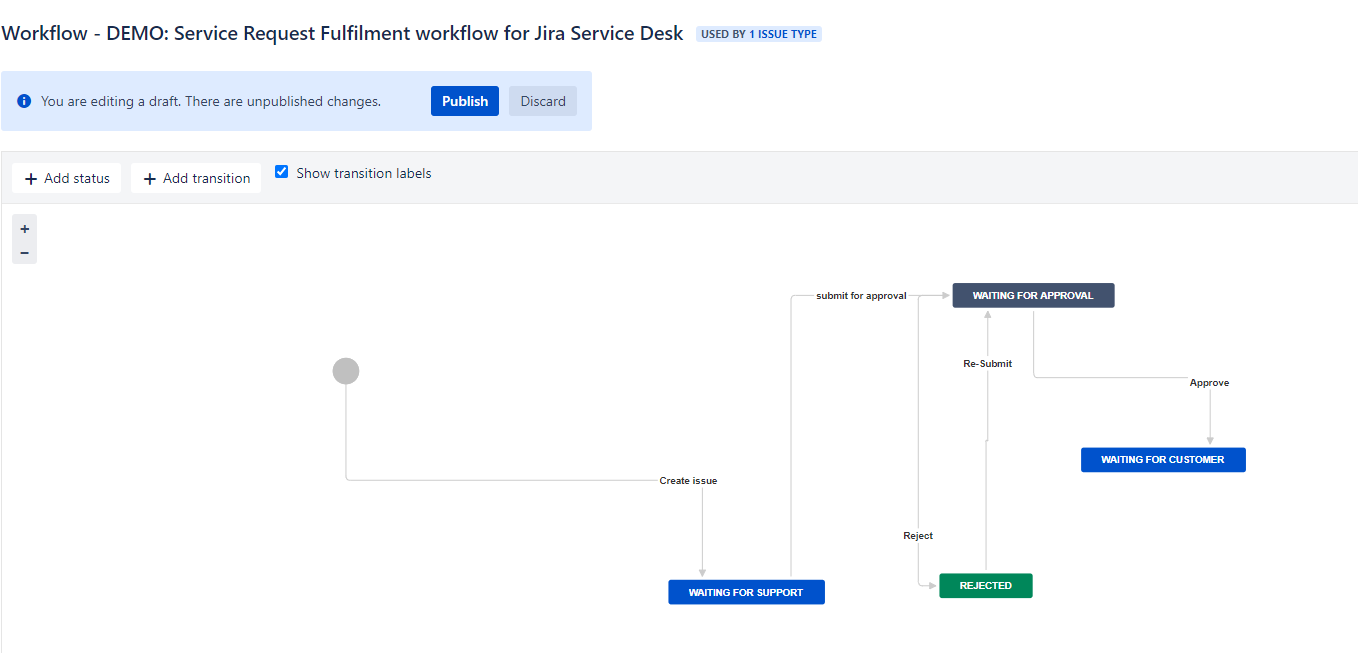Select the Waiting for Support status

pyautogui.click(x=746, y=592)
